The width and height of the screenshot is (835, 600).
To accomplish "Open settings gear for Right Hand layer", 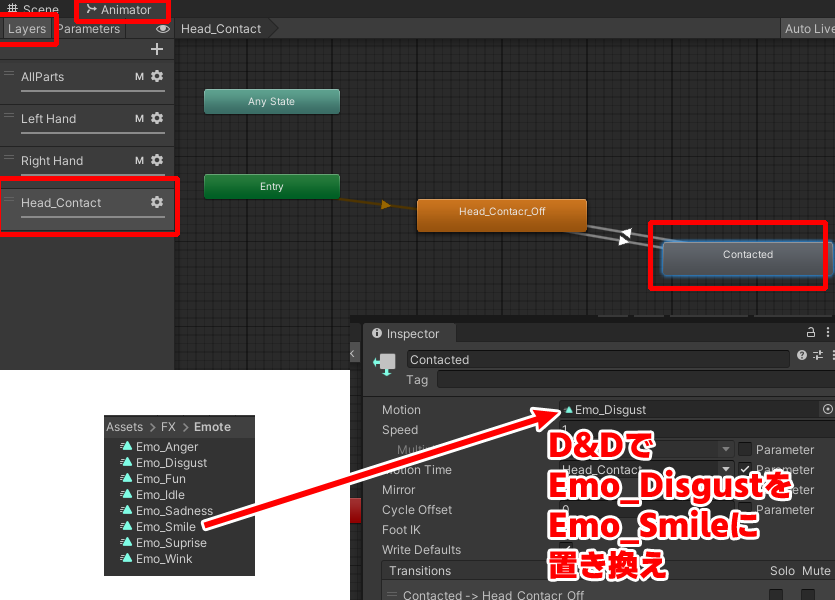I will 157,161.
